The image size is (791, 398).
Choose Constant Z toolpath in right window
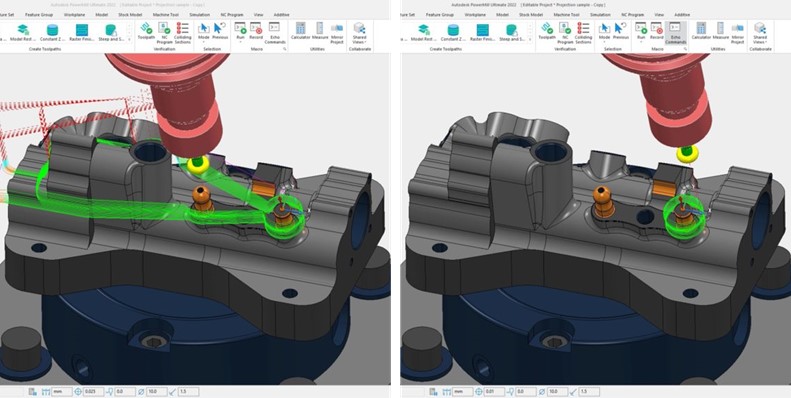pyautogui.click(x=453, y=32)
